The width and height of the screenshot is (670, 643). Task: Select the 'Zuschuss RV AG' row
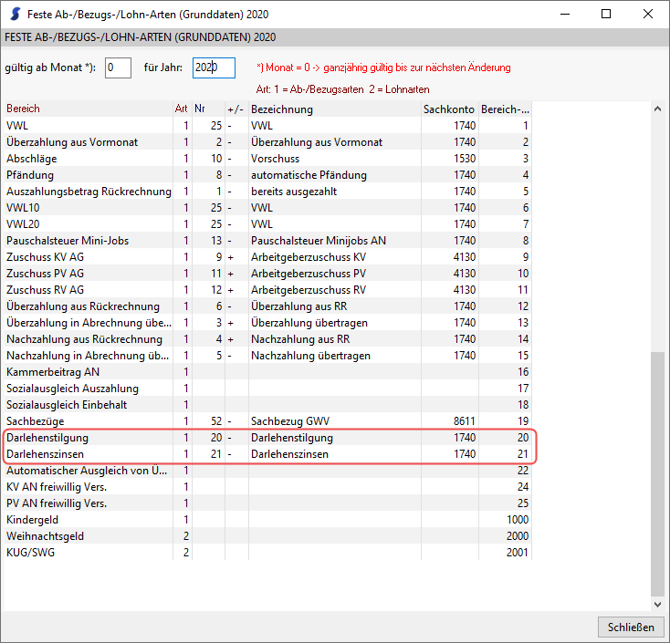(268, 290)
